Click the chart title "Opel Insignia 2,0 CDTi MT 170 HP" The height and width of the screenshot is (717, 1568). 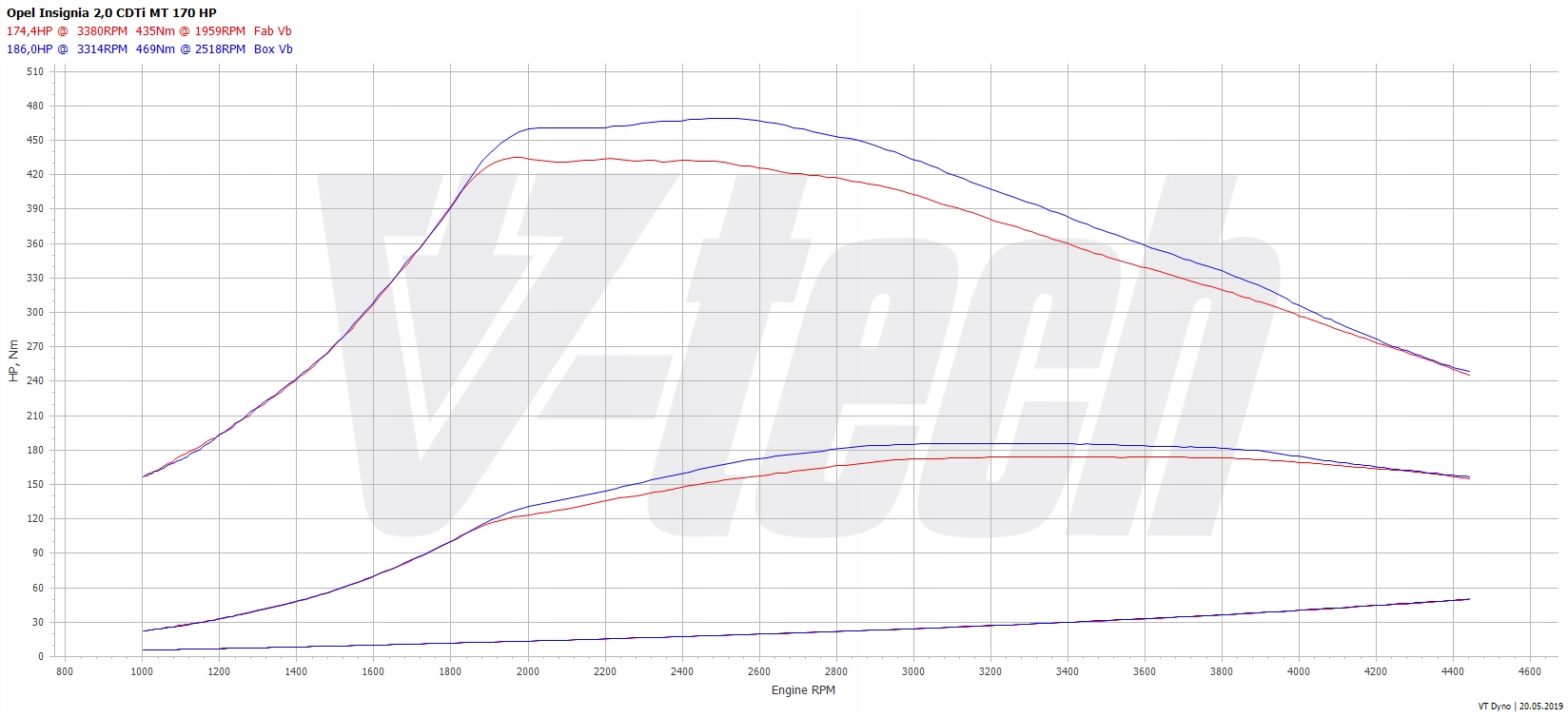(111, 12)
